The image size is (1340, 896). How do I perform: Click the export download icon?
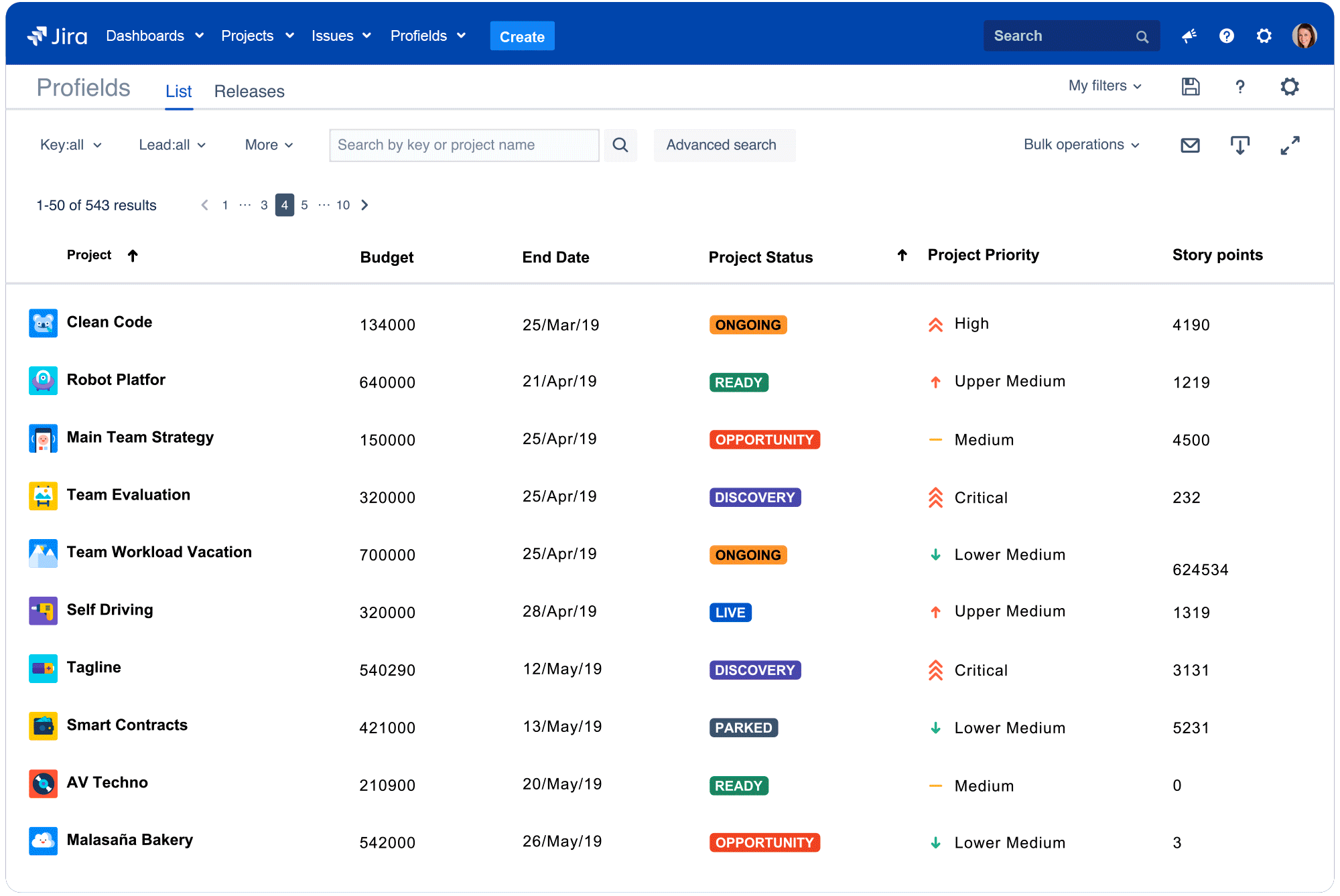(x=1240, y=145)
